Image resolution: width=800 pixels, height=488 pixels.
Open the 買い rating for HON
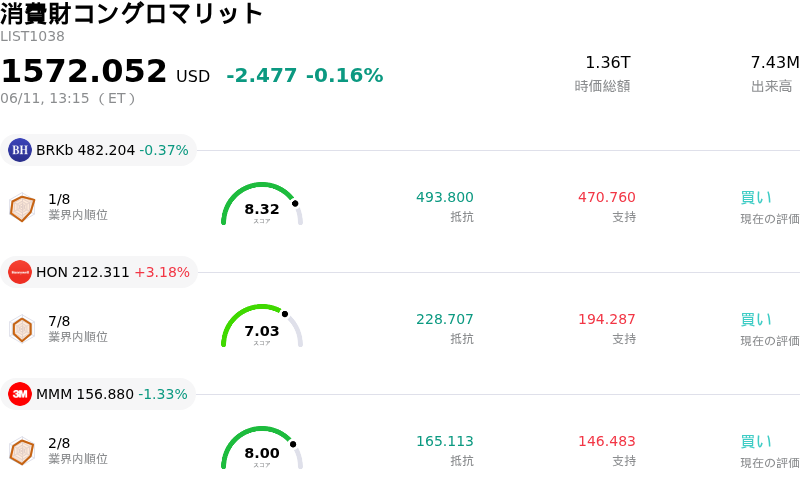756,320
